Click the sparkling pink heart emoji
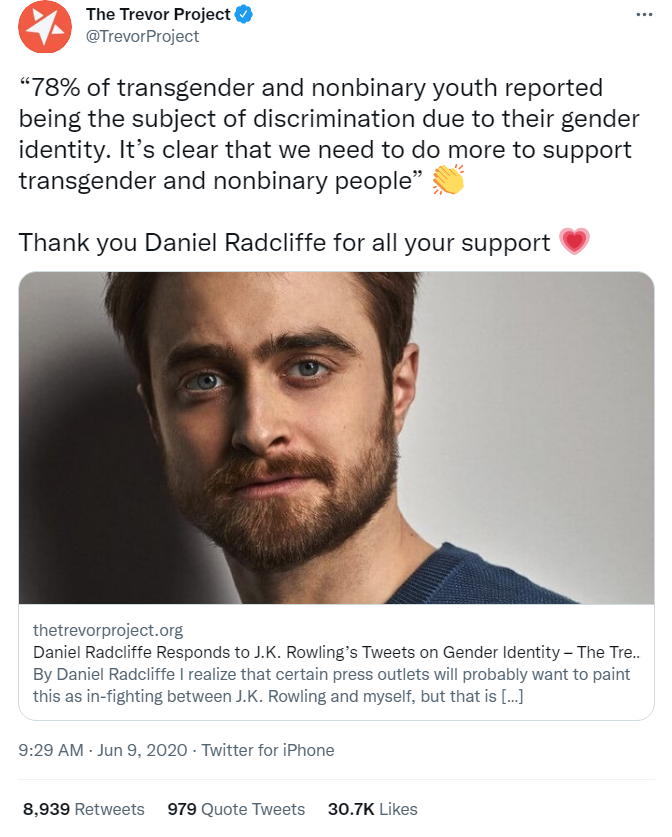This screenshot has height=837, width=672. (574, 242)
